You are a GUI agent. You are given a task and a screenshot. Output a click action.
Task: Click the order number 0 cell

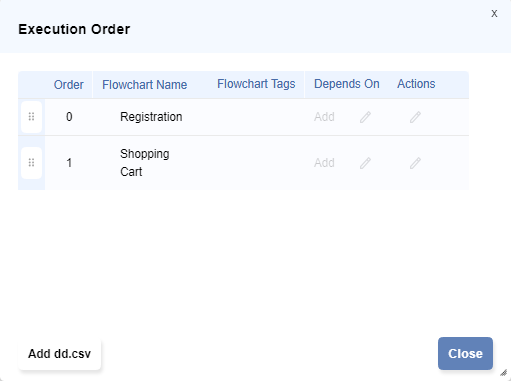69,117
